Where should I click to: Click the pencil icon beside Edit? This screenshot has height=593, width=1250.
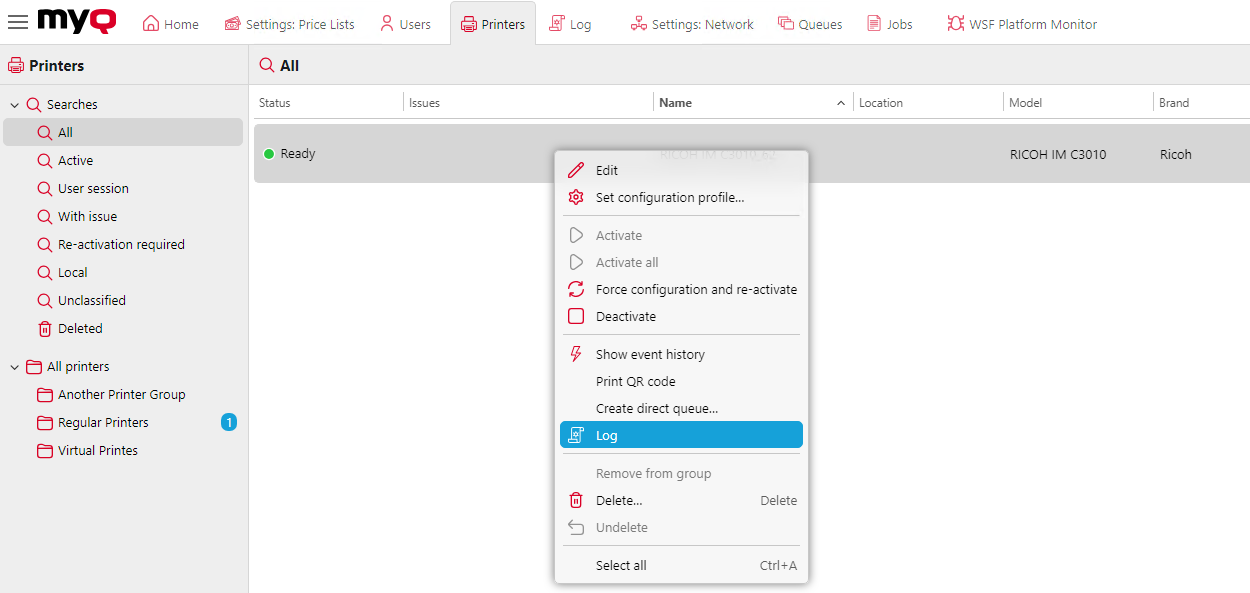point(576,170)
